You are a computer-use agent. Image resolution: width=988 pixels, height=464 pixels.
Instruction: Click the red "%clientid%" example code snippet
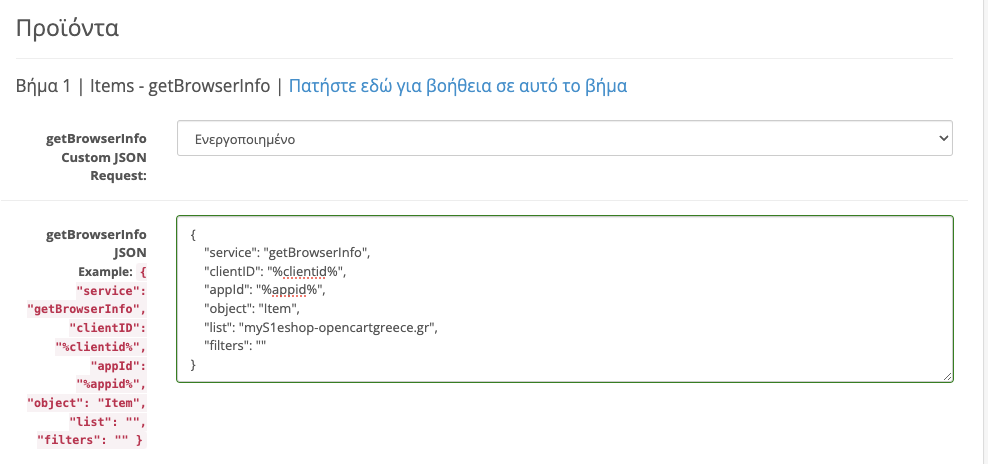click(x=101, y=346)
